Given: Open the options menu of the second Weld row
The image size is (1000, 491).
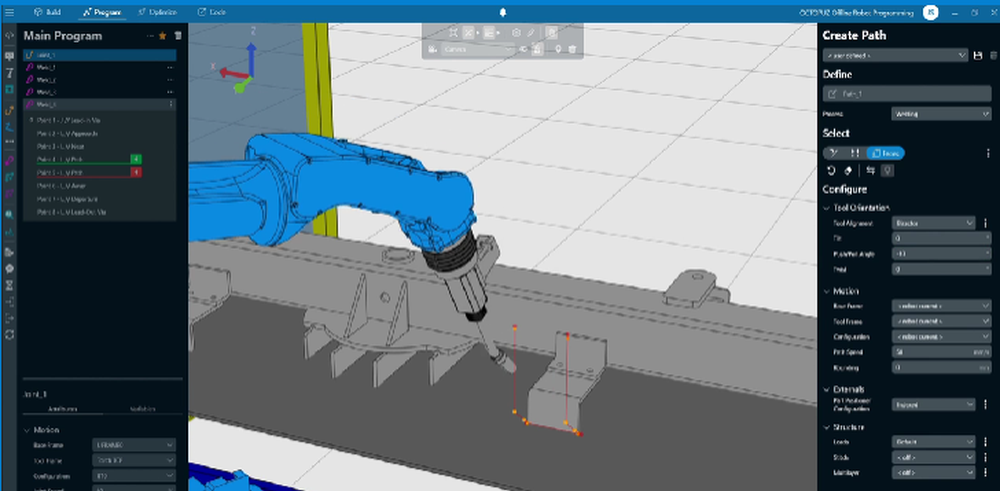Looking at the screenshot, I should 170,80.
